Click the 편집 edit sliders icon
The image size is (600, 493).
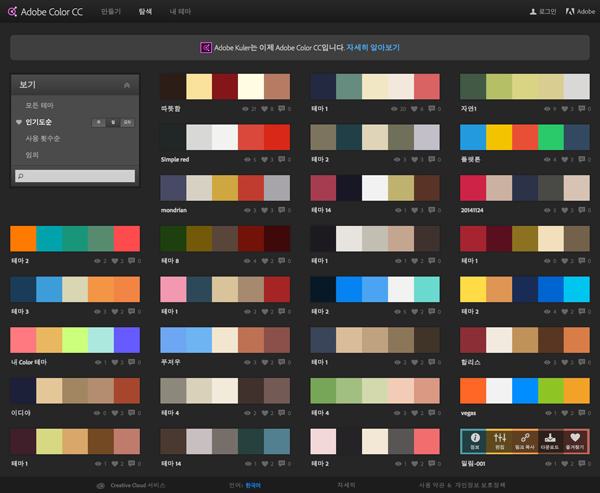(499, 436)
